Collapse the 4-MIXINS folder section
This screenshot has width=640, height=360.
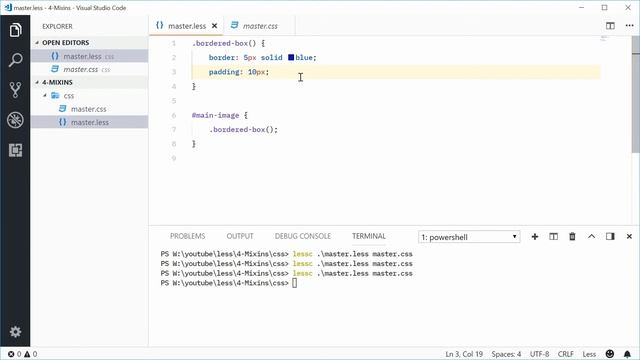(x=89, y=82)
